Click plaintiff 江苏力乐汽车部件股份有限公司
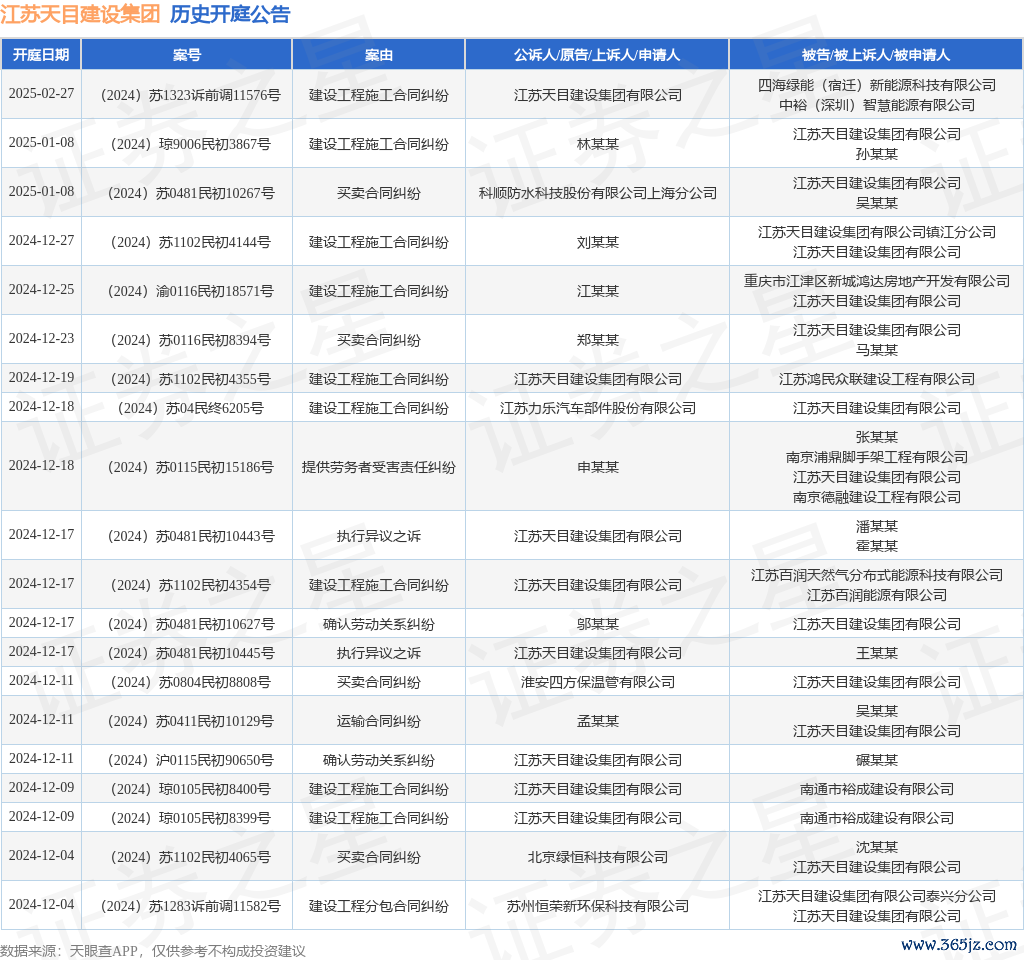 pyautogui.click(x=598, y=408)
